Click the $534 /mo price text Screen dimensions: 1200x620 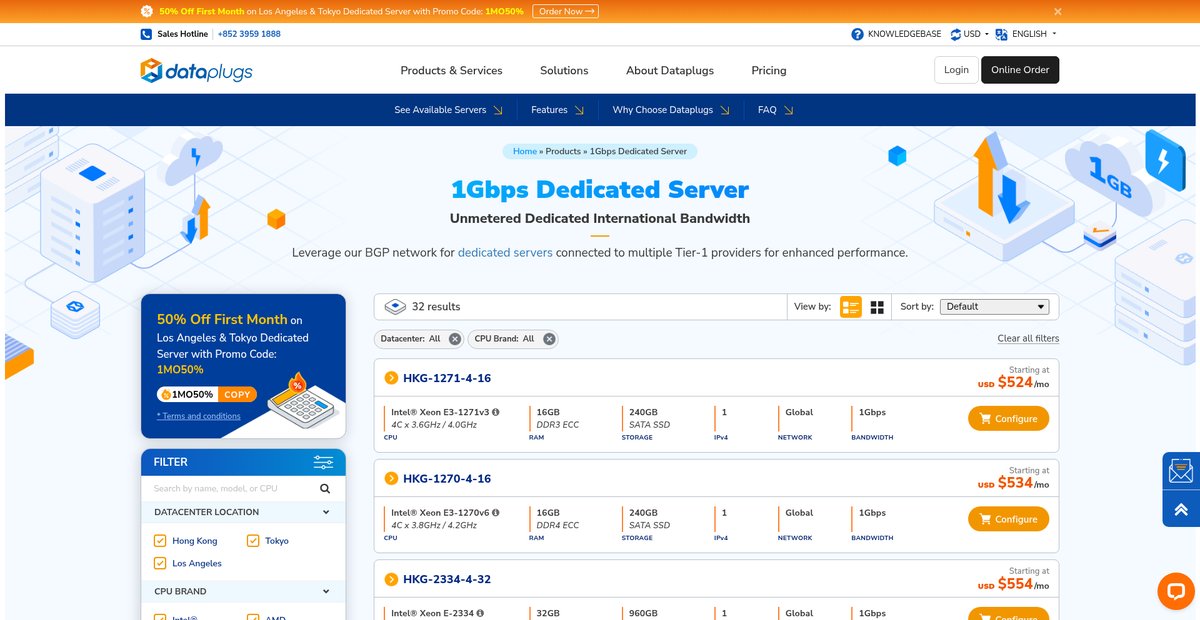1013,483
